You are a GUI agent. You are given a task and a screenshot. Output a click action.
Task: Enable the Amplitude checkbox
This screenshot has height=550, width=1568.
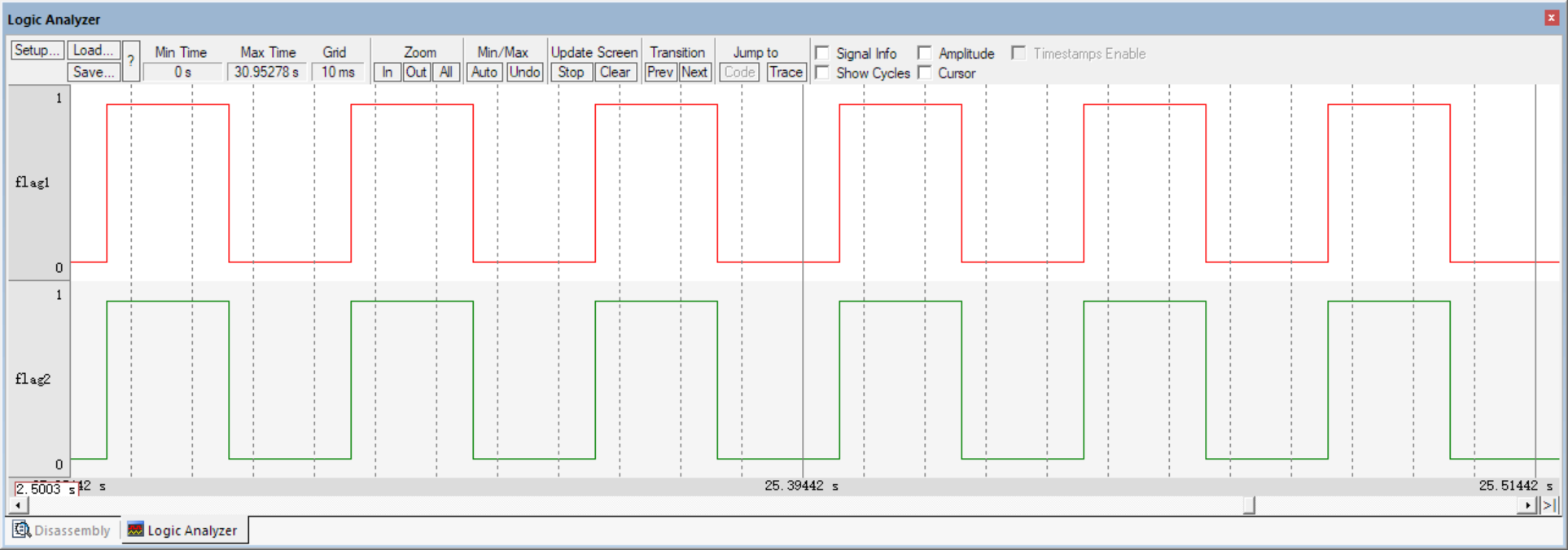[x=924, y=53]
